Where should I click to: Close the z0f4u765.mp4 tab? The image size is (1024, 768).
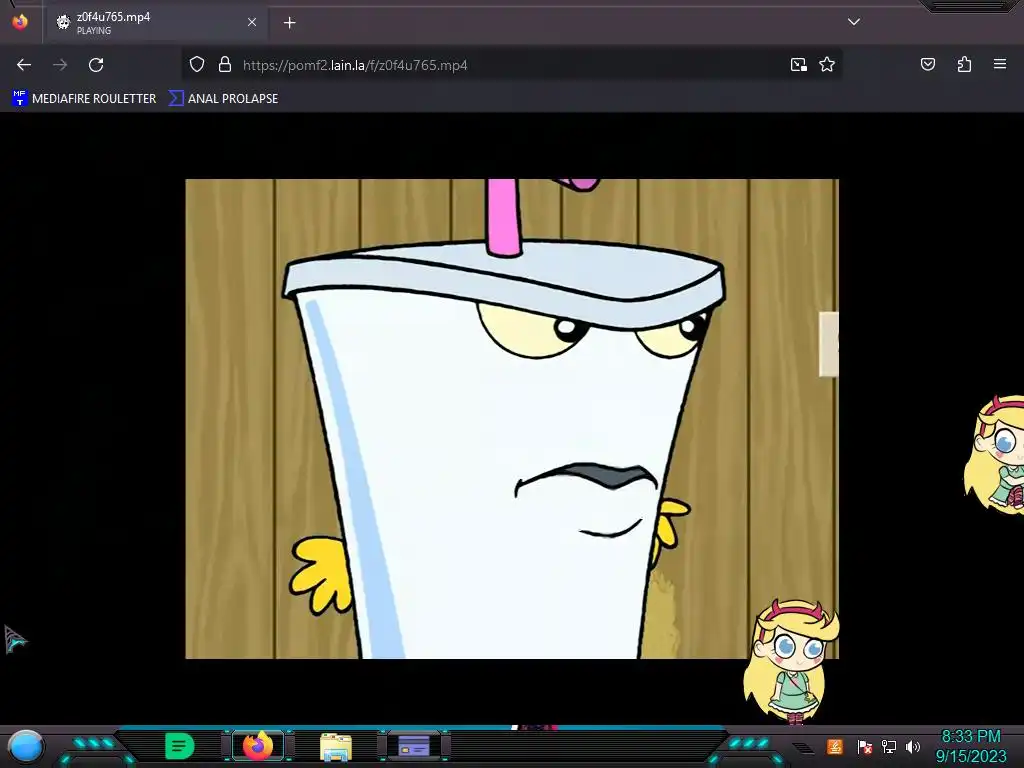point(251,23)
